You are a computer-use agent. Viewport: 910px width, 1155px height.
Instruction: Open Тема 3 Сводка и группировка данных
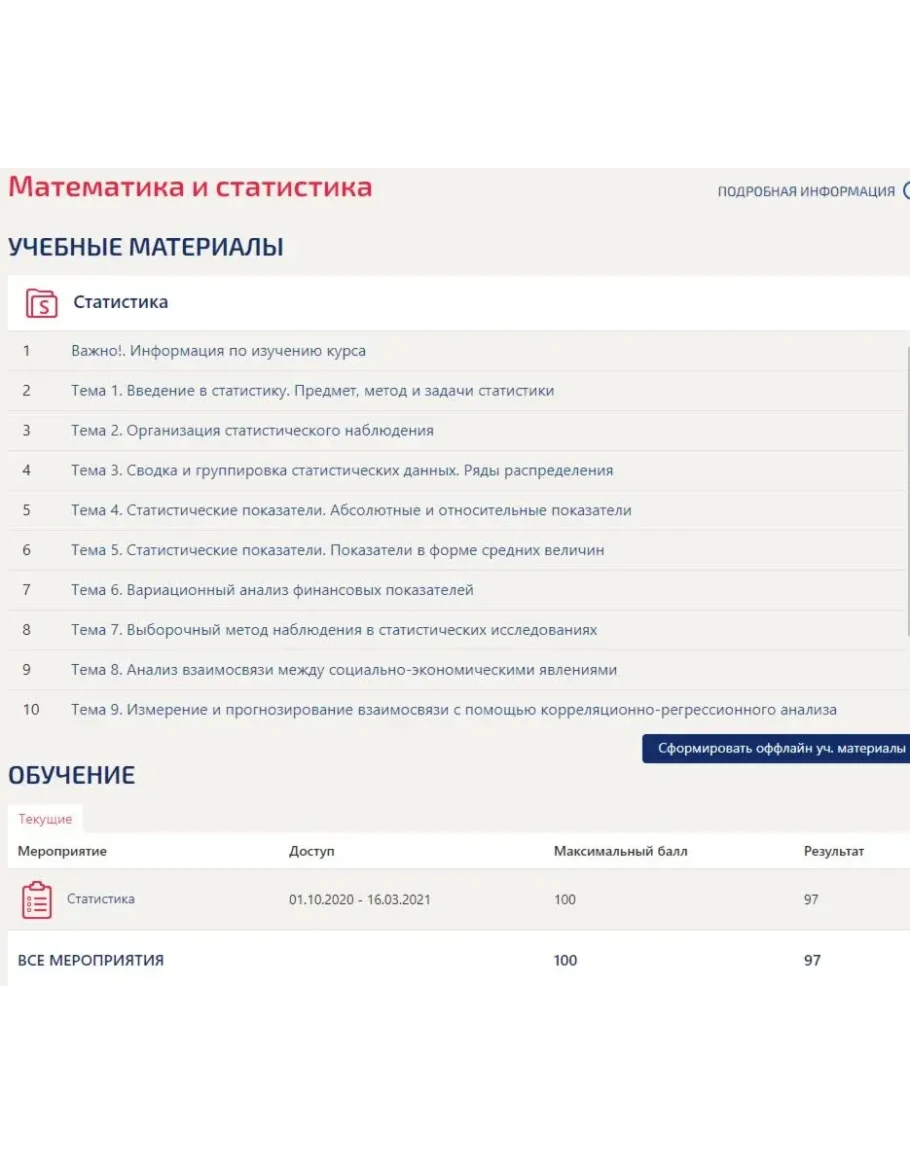(x=342, y=470)
